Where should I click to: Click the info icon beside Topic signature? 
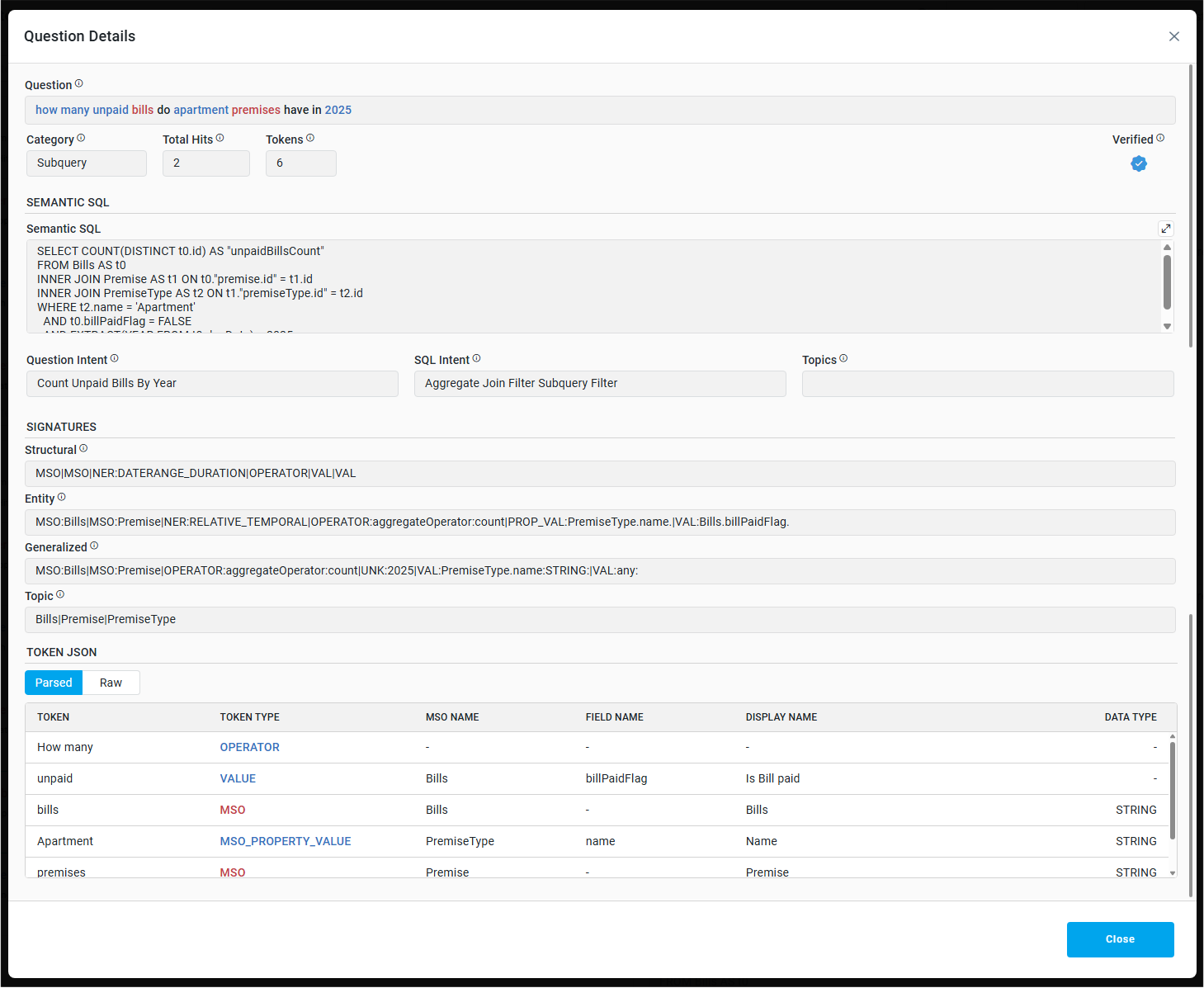click(60, 594)
